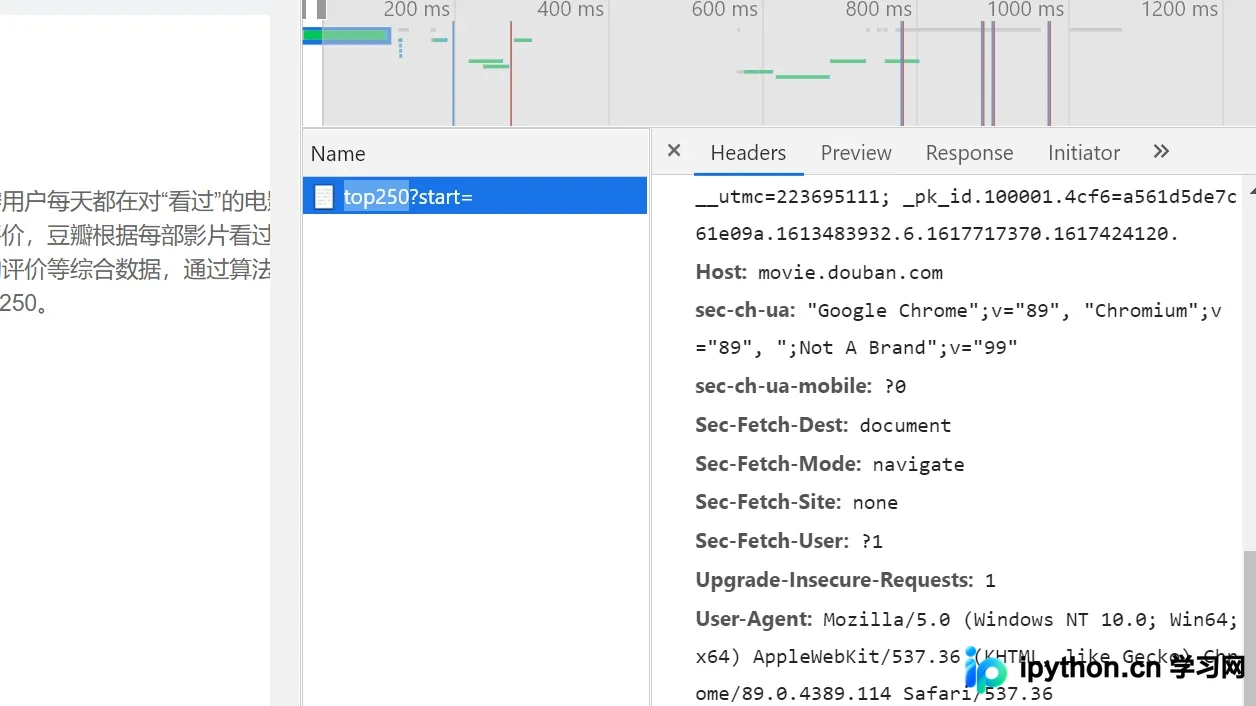Image resolution: width=1256 pixels, height=706 pixels.
Task: Click the details pane vertical scrollbar thumb
Action: coord(1250,628)
